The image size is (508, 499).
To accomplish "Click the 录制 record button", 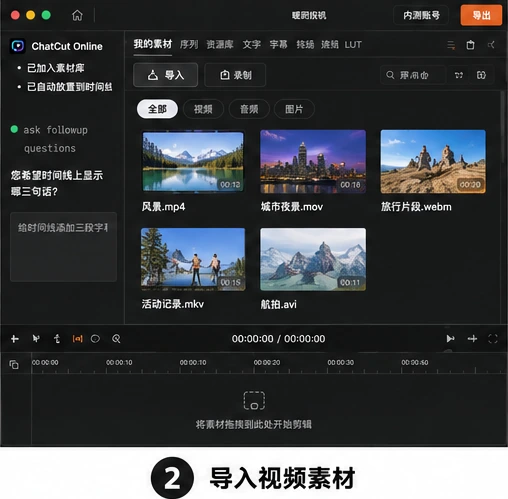I will click(x=235, y=75).
